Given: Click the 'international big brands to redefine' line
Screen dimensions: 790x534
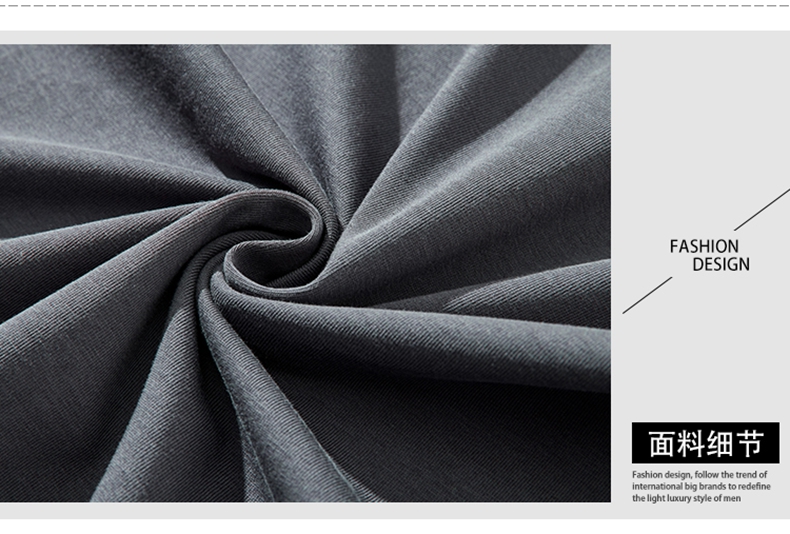Looking at the screenshot, I should 699,486.
